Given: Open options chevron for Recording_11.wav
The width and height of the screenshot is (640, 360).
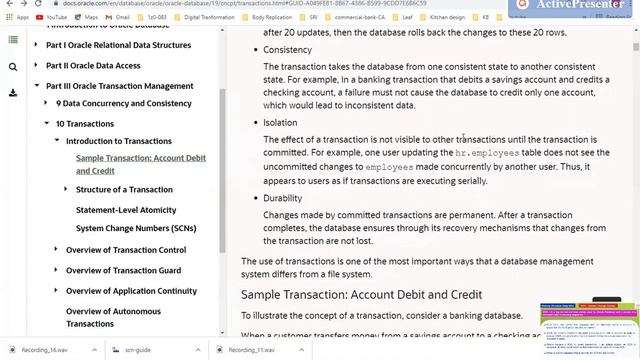Looking at the screenshot, I should point(301,350).
